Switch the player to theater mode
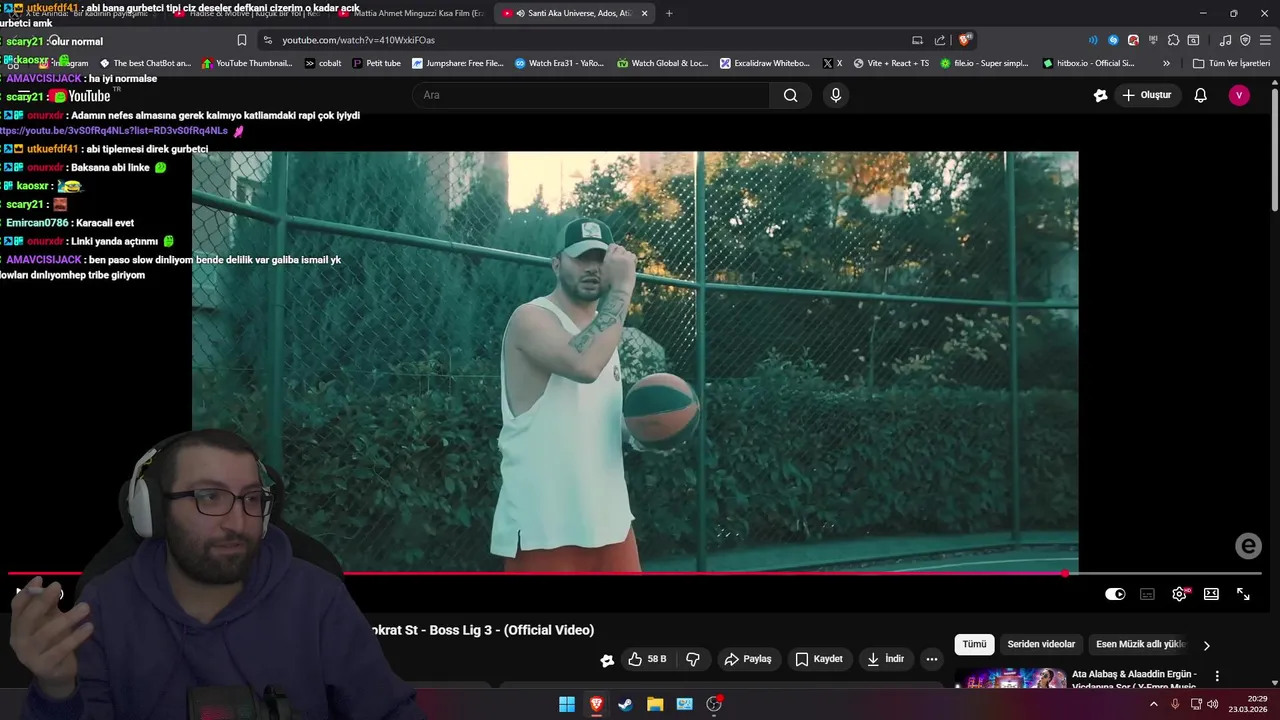The width and height of the screenshot is (1280, 720). coord(1211,594)
